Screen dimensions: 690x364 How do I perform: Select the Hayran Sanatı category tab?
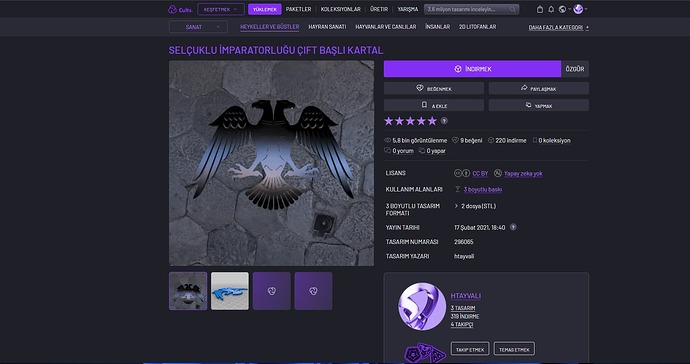[327, 27]
